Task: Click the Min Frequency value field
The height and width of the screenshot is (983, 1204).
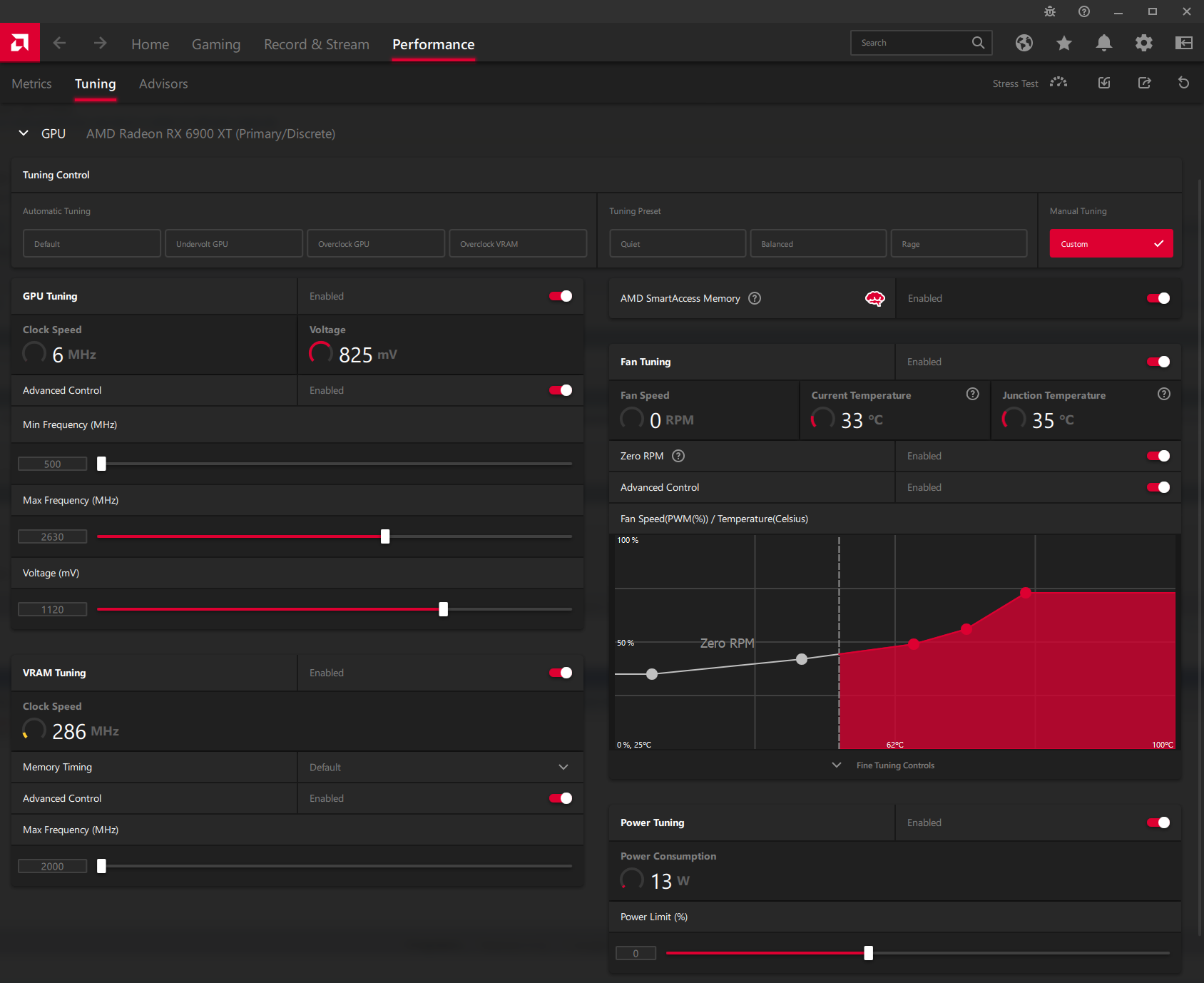Action: 53,464
